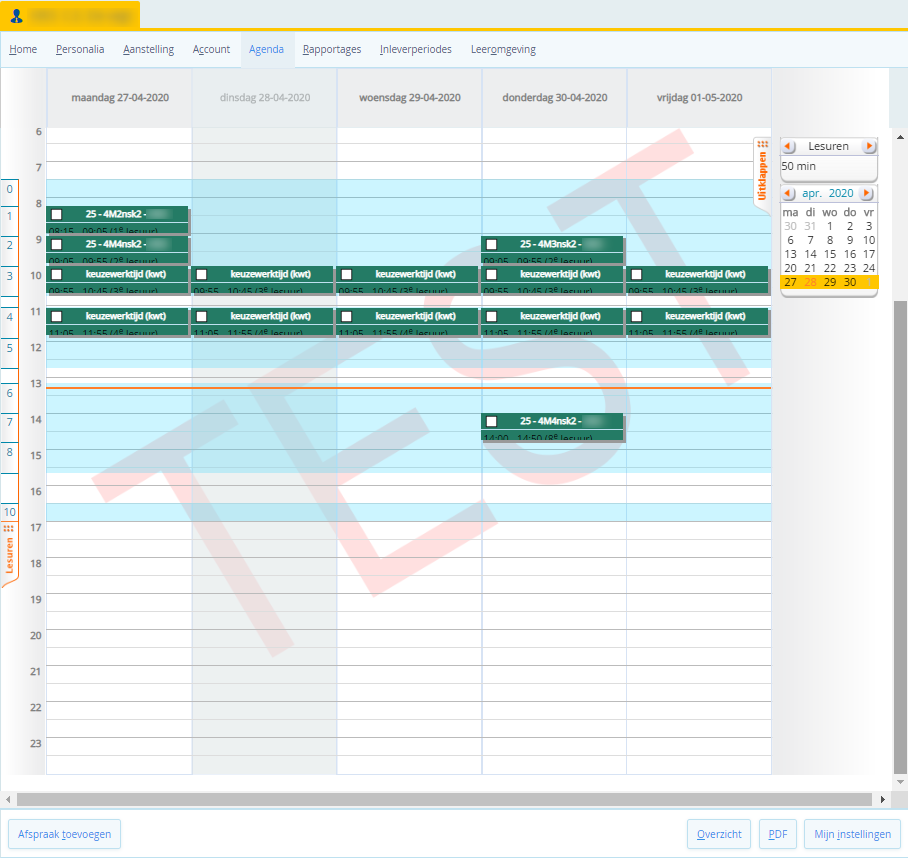Image resolution: width=908 pixels, height=858 pixels.
Task: Open the Inleverperiodes tab
Action: (416, 50)
